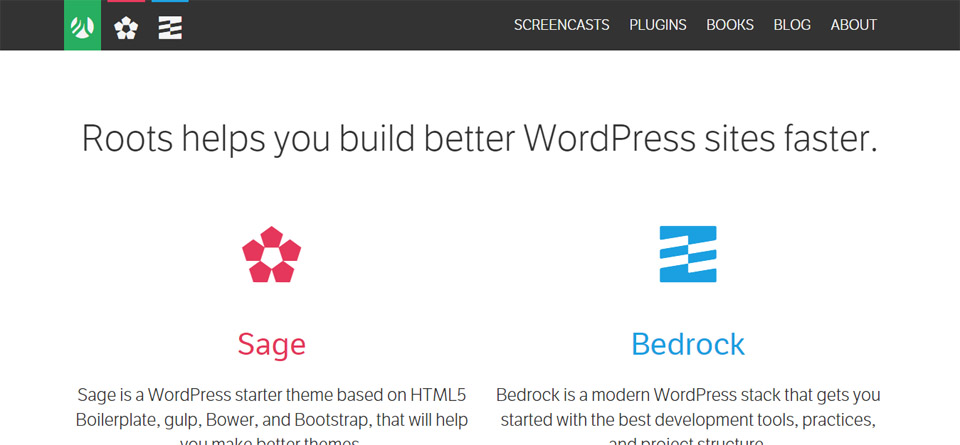Click the large blue Bedrock logo
This screenshot has width=960, height=445.
tap(688, 254)
